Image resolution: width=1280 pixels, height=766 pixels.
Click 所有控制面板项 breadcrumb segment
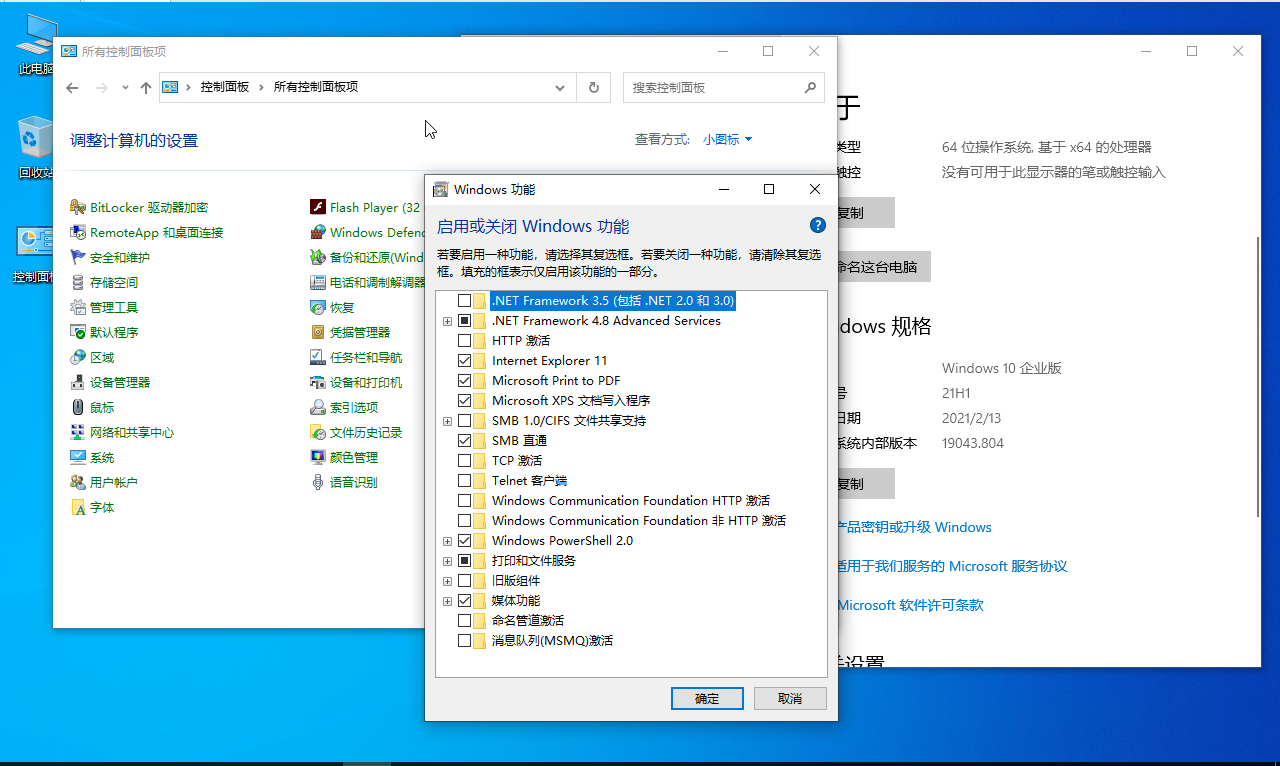(x=316, y=87)
